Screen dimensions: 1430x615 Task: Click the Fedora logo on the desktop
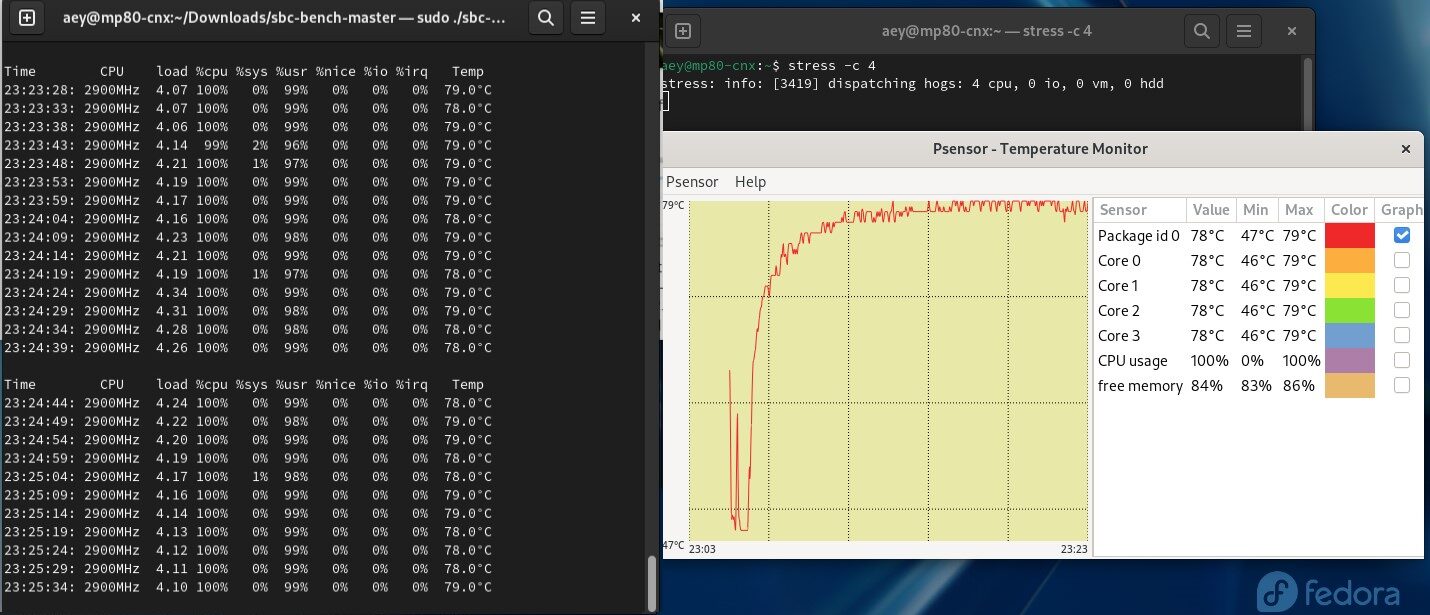[x=1328, y=590]
